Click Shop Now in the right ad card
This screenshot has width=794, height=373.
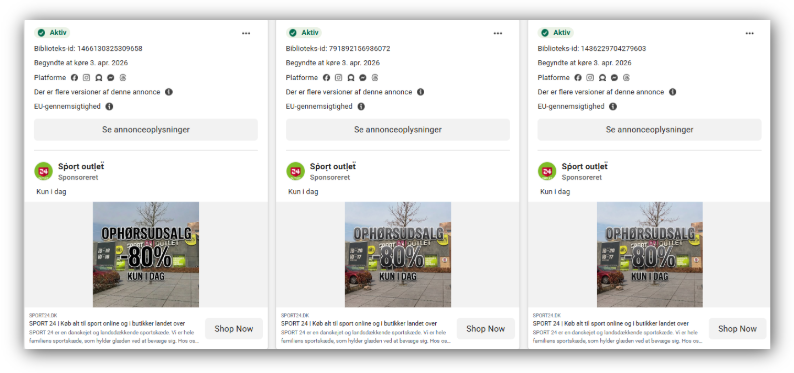click(x=737, y=329)
